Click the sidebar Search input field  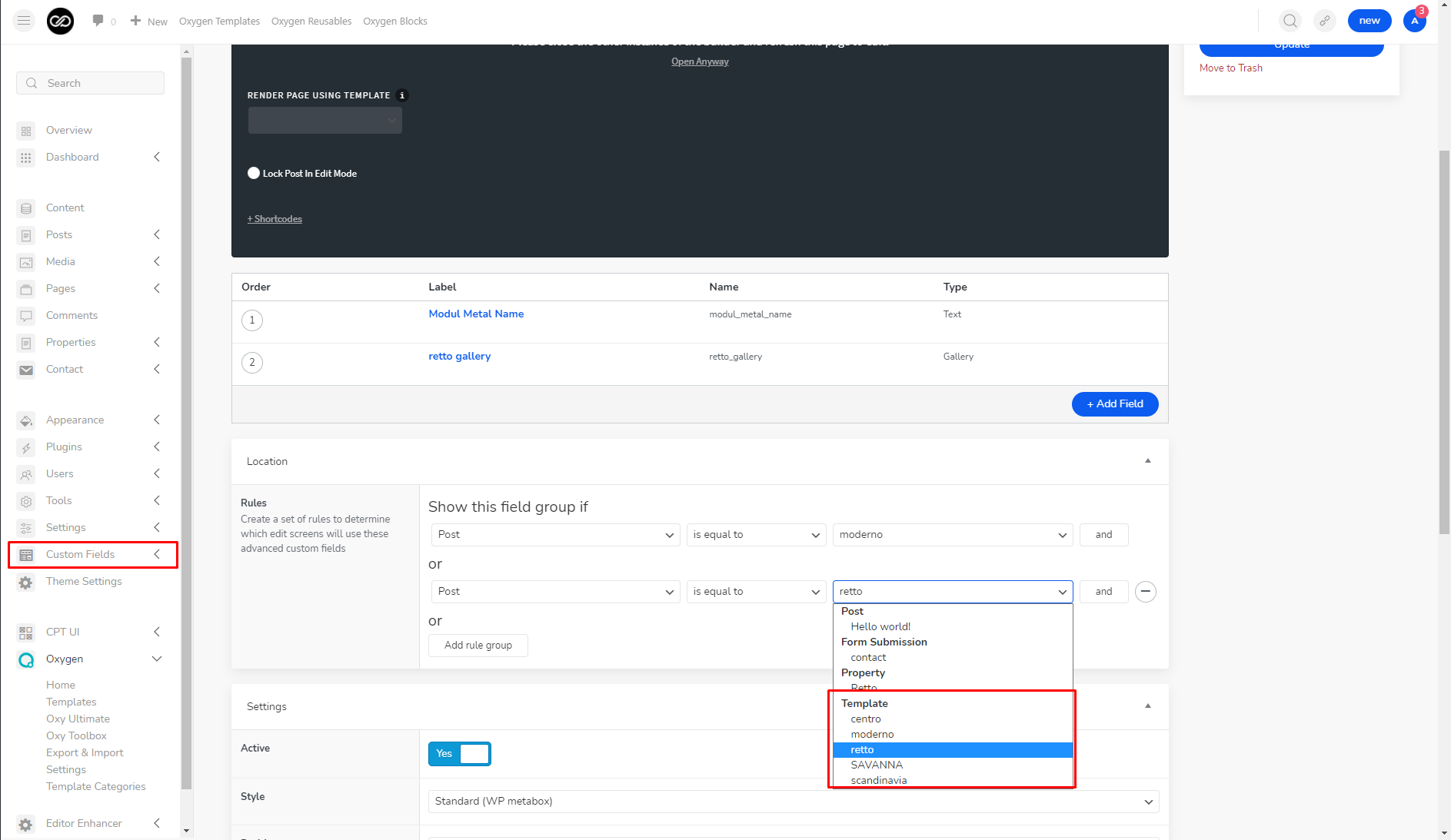(x=90, y=83)
